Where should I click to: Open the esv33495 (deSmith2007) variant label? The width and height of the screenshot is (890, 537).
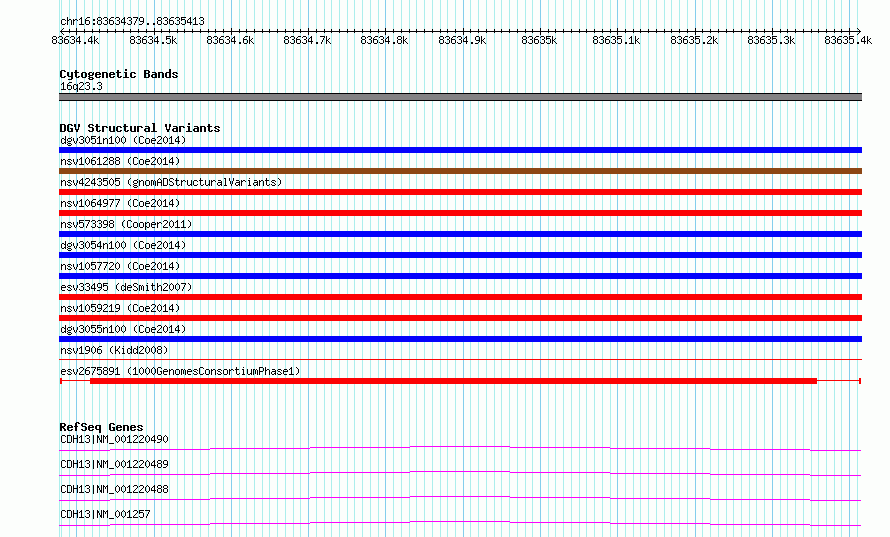(x=126, y=287)
